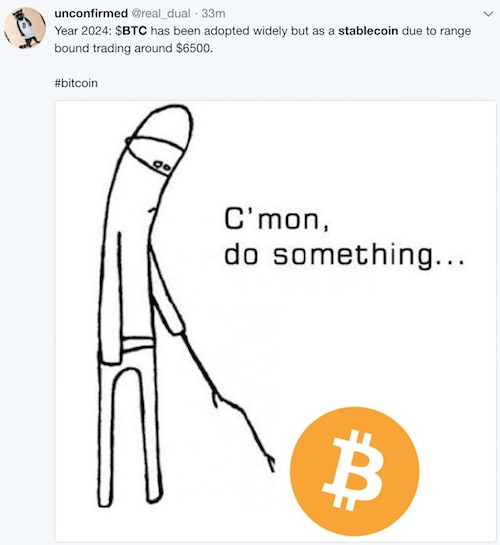Click the "C'mon, do something..." caption

pos(344,238)
